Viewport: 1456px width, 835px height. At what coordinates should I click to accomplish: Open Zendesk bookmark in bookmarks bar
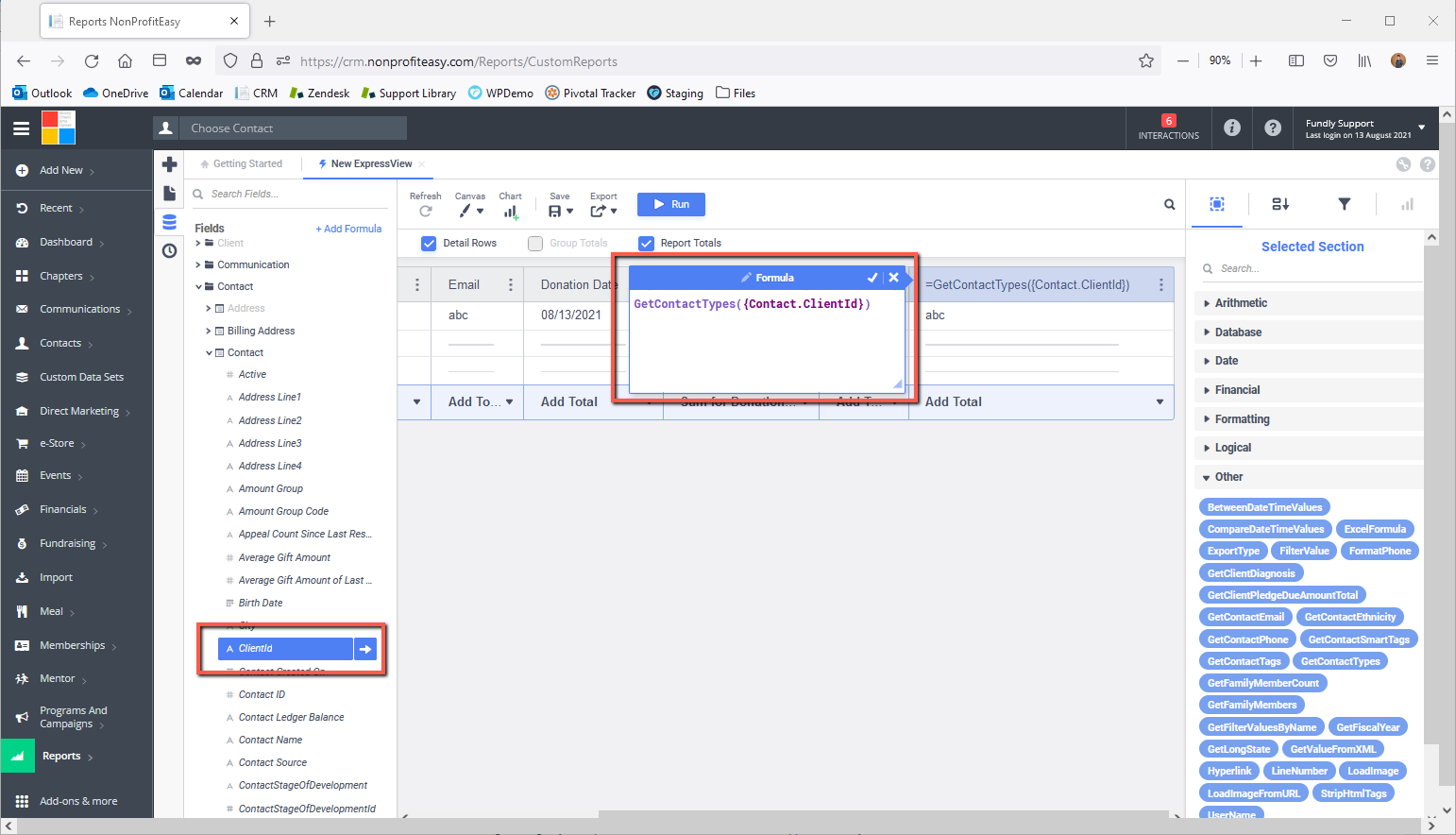pyautogui.click(x=319, y=93)
